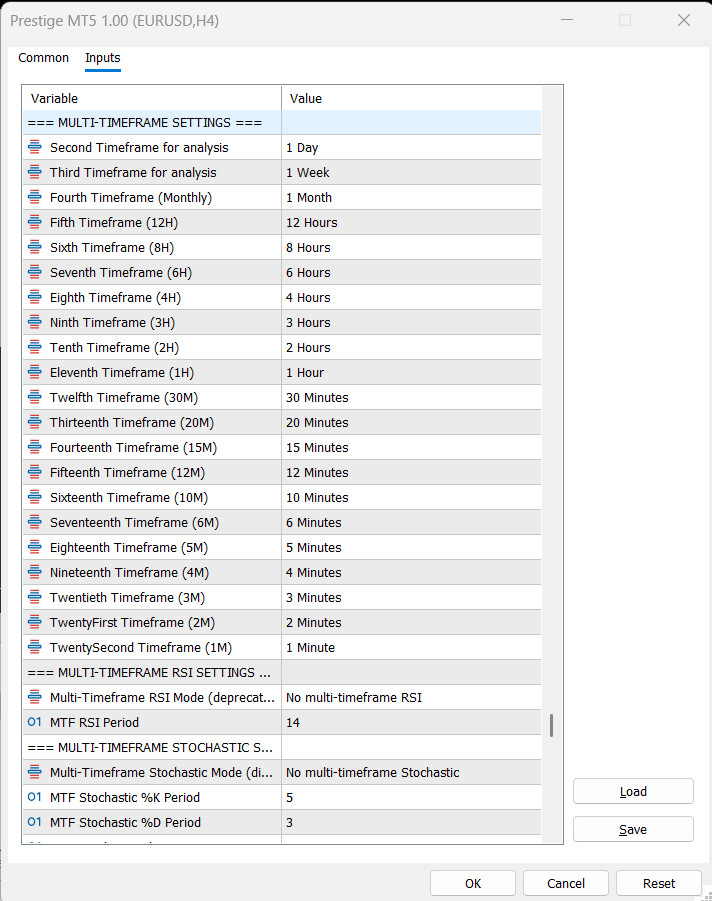Open the 1 Week value dropdown
712x901 pixels.
pos(411,172)
